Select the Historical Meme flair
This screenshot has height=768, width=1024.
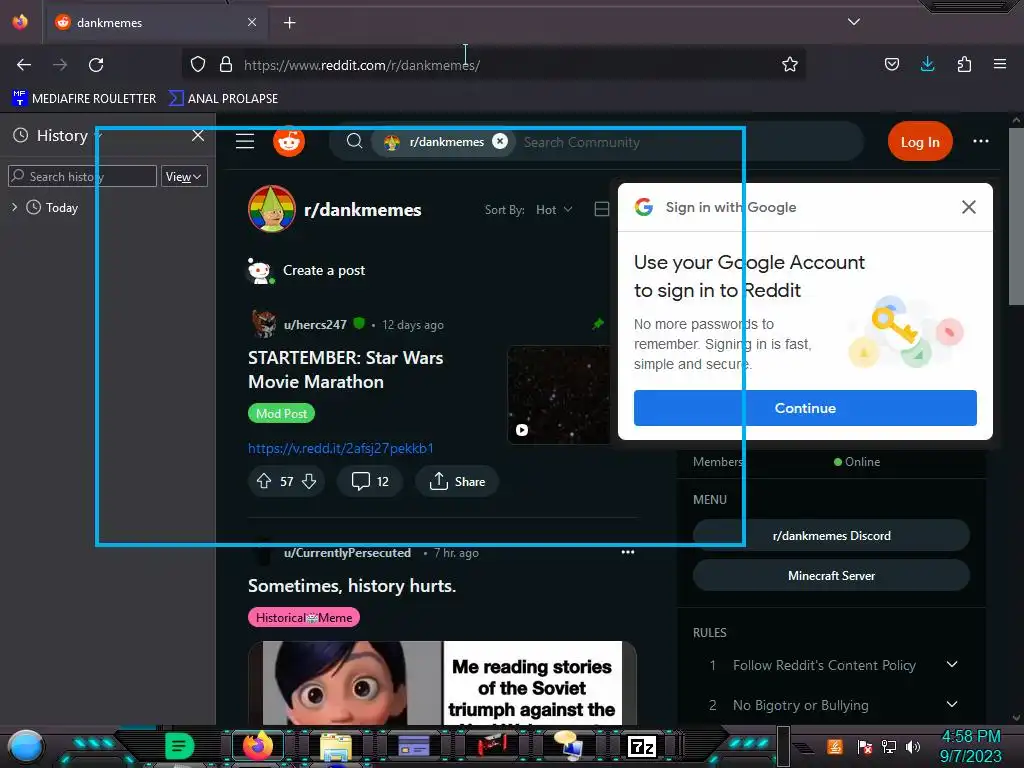(x=304, y=617)
